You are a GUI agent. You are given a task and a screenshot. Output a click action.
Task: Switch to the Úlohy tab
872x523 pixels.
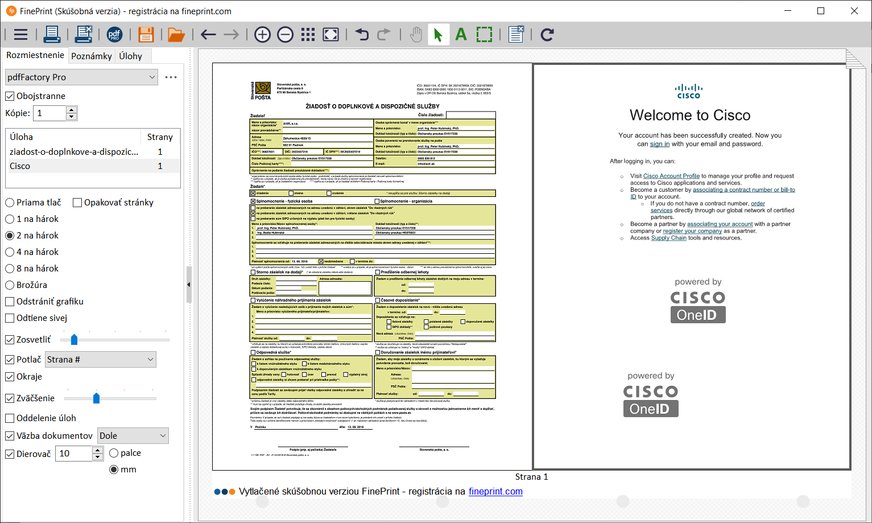(130, 57)
